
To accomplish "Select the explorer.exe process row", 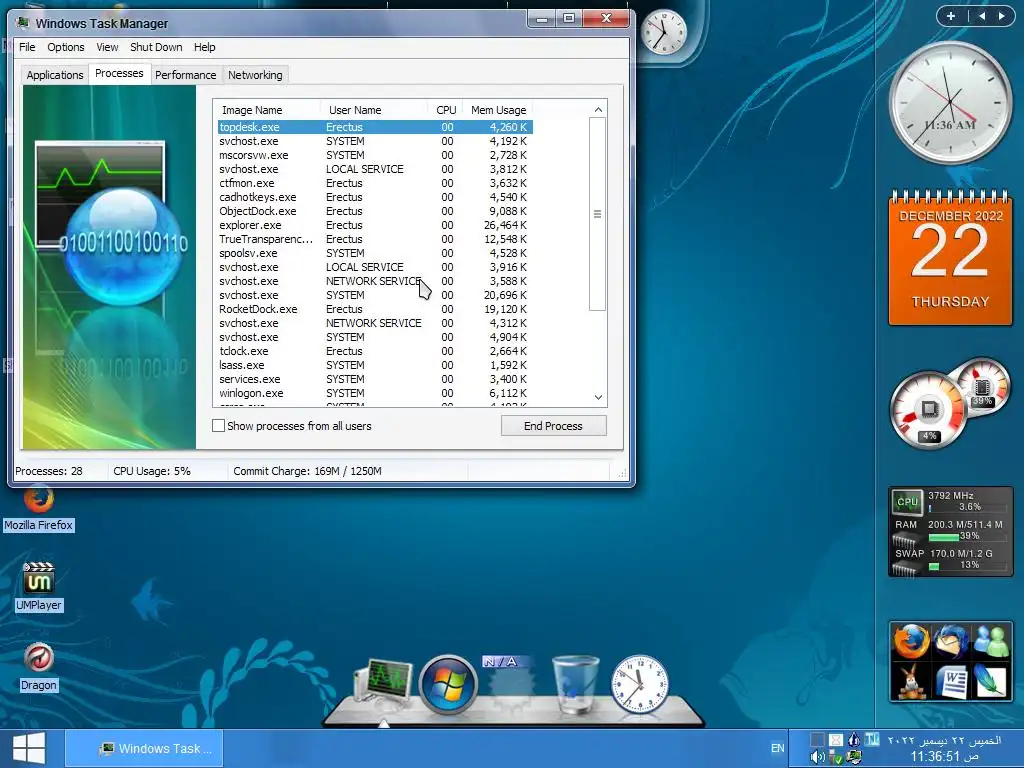I will 375,225.
